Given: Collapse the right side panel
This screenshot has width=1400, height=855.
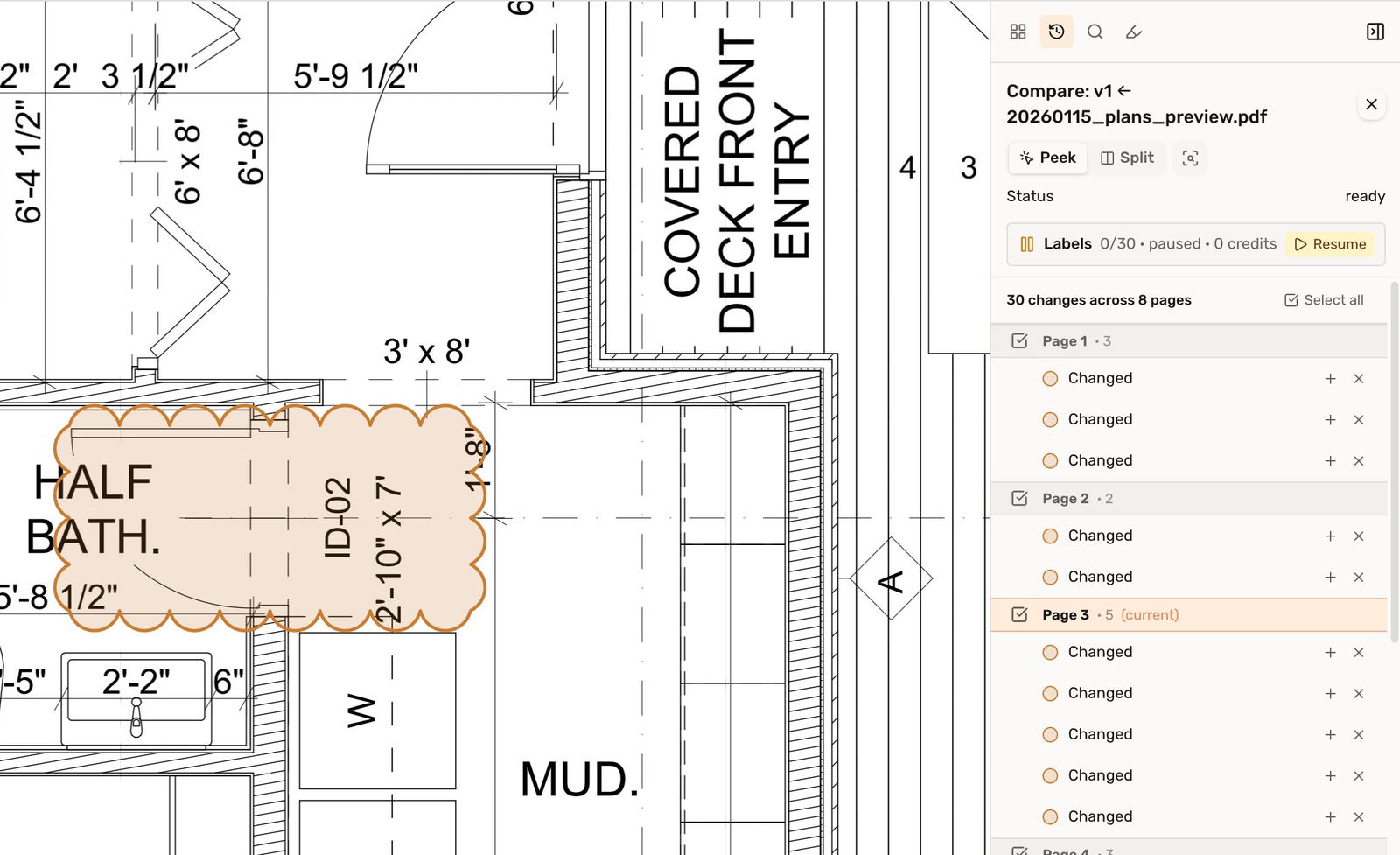Looking at the screenshot, I should click(x=1375, y=32).
